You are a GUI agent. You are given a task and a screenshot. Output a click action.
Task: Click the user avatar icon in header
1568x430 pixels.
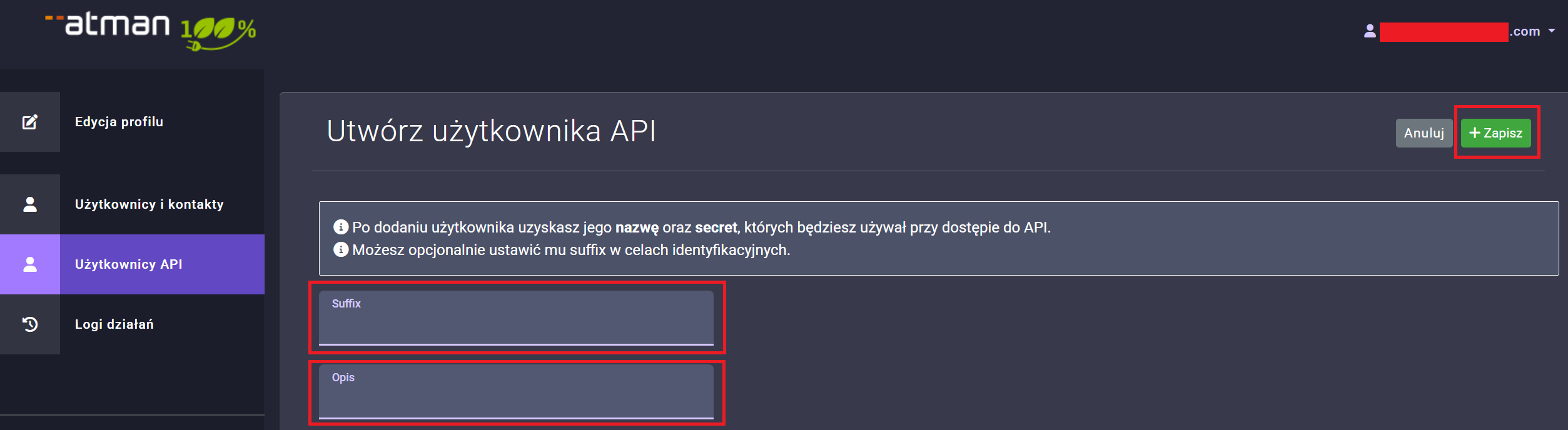1370,31
